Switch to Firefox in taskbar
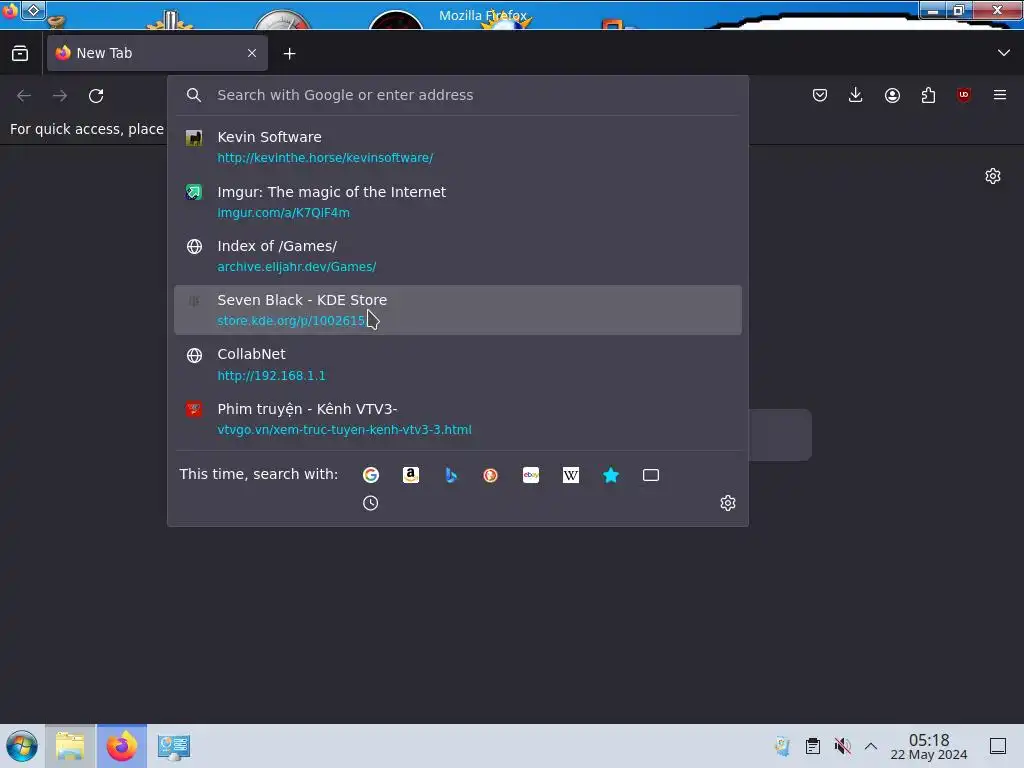This screenshot has height=768, width=1024. click(121, 746)
